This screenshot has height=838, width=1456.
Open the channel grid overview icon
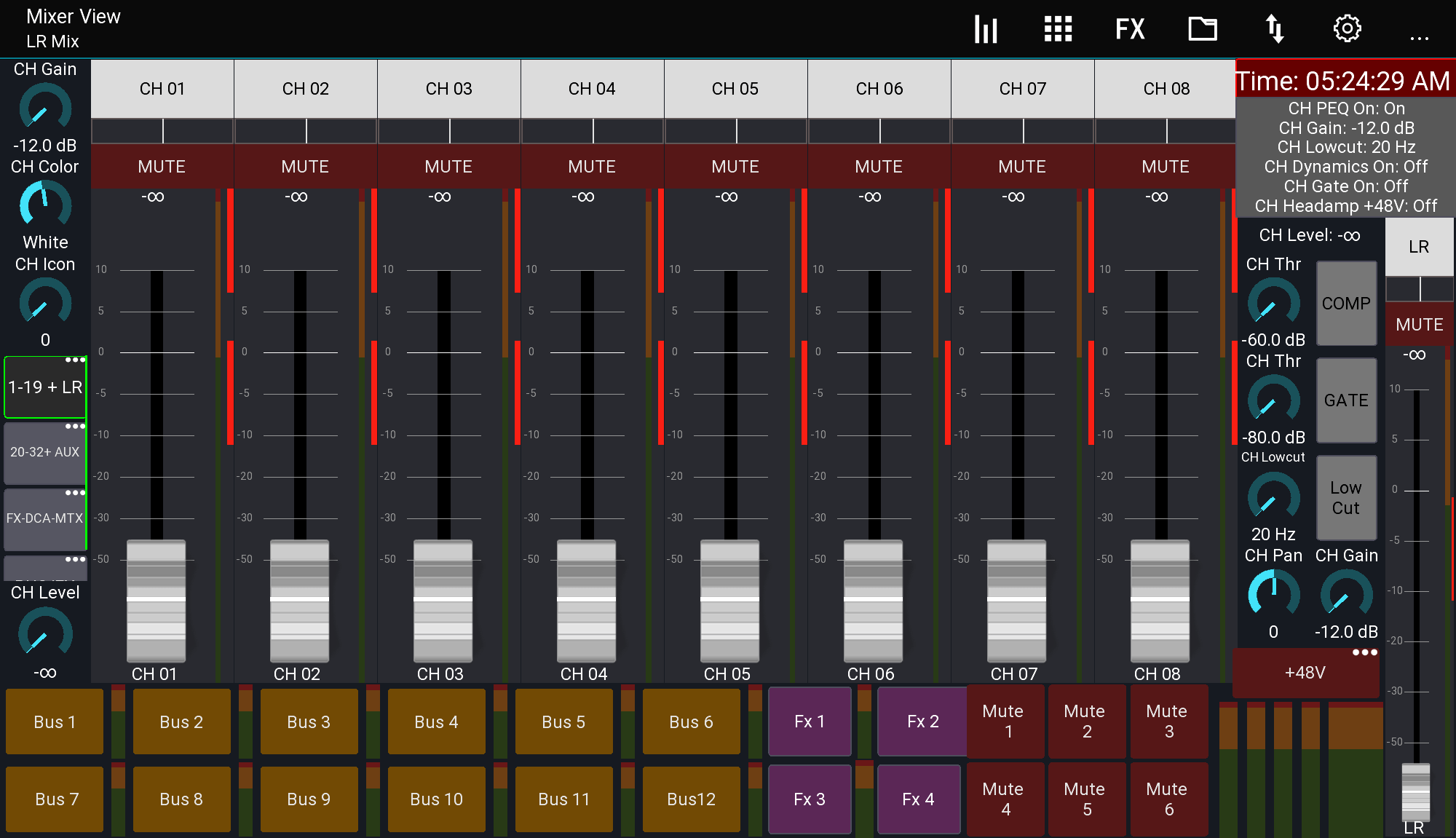point(1058,29)
